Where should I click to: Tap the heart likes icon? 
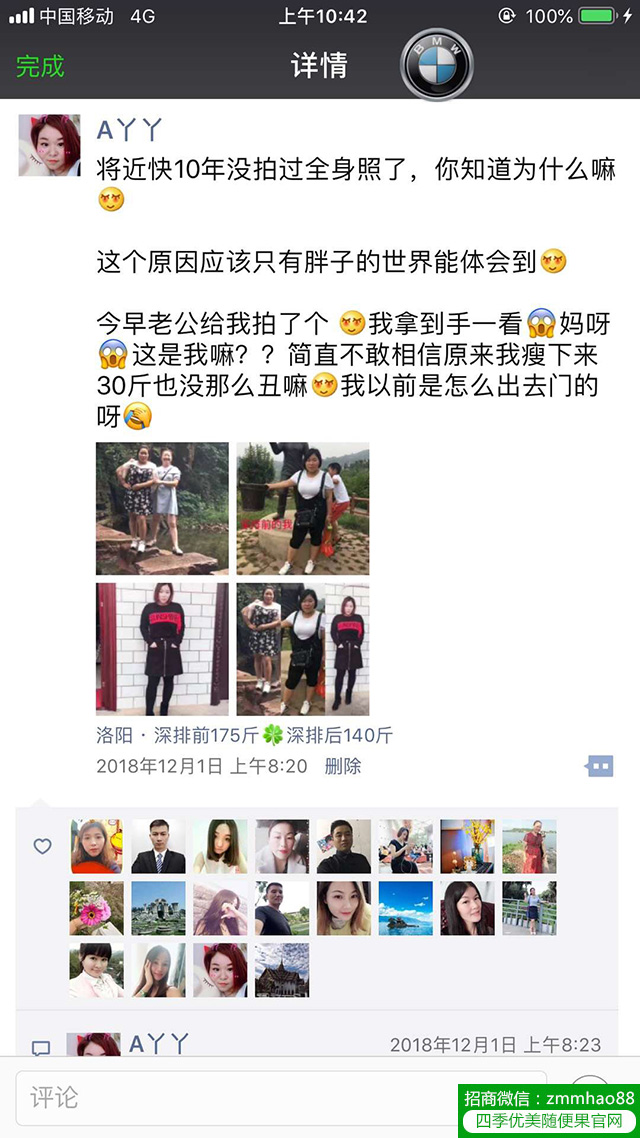tap(43, 846)
